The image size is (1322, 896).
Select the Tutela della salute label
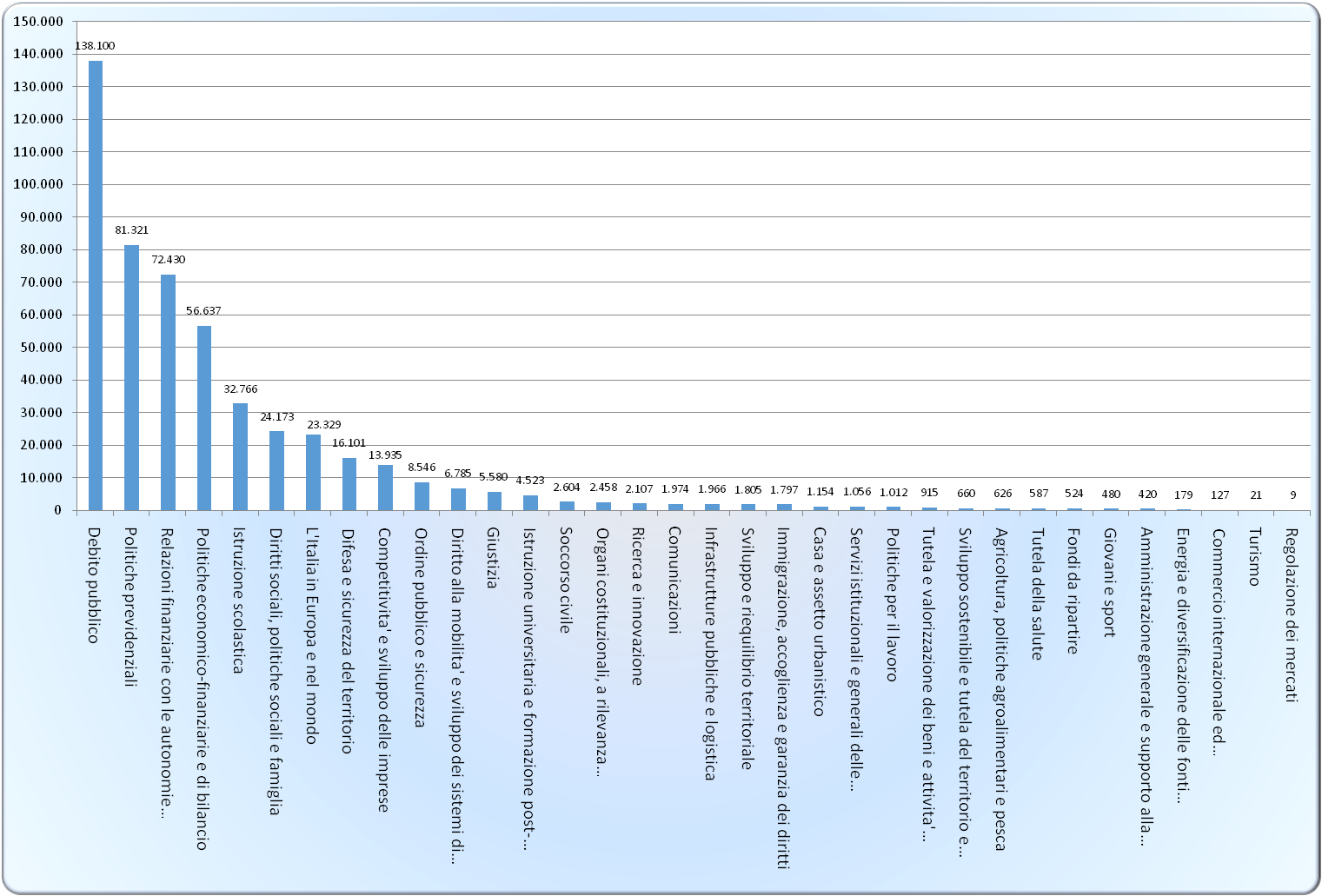(1037, 594)
